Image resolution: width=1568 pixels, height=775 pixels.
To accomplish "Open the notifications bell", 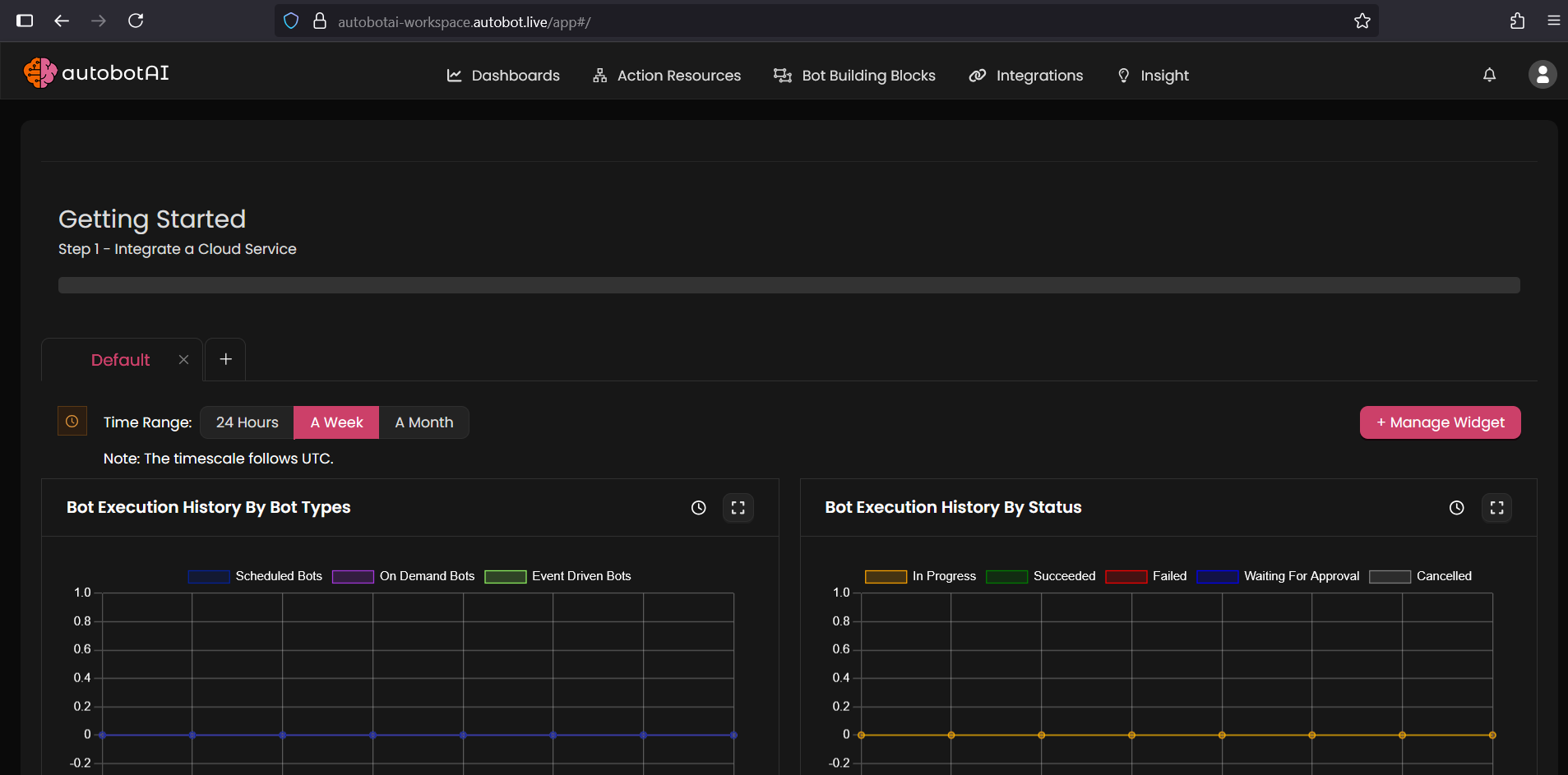I will [x=1489, y=75].
